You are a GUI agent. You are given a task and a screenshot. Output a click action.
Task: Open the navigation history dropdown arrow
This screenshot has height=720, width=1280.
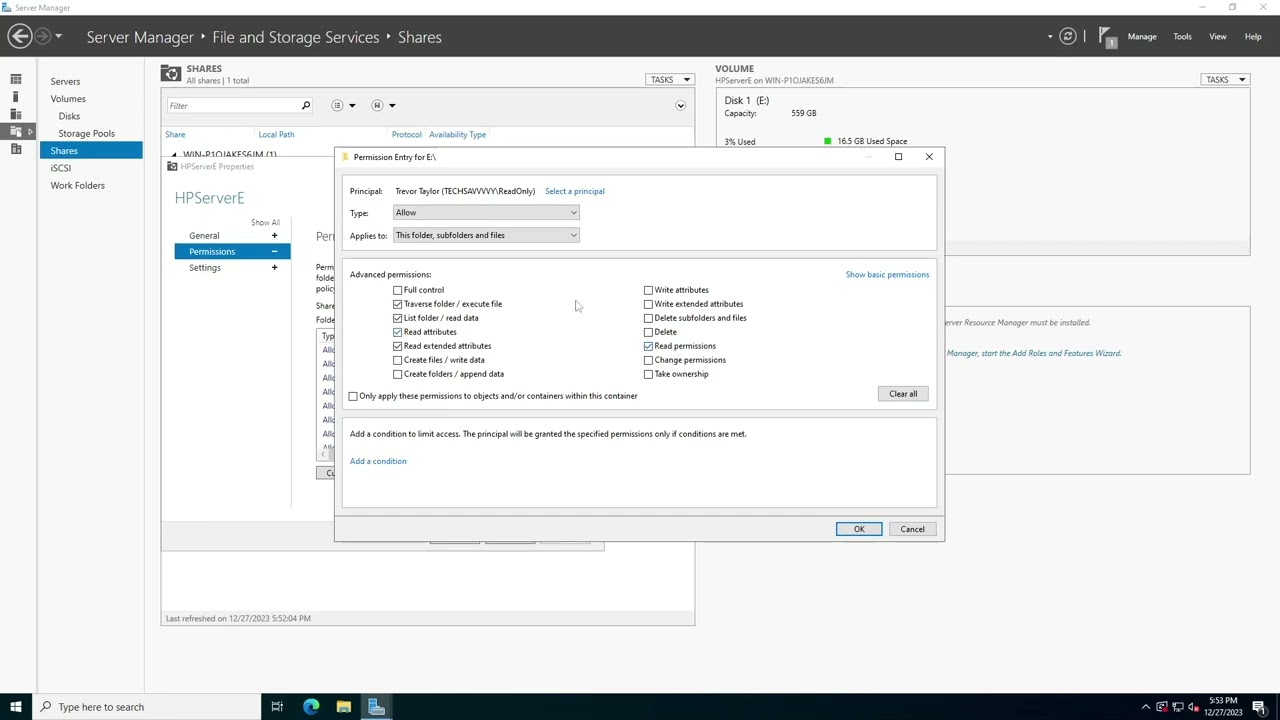[x=58, y=37]
